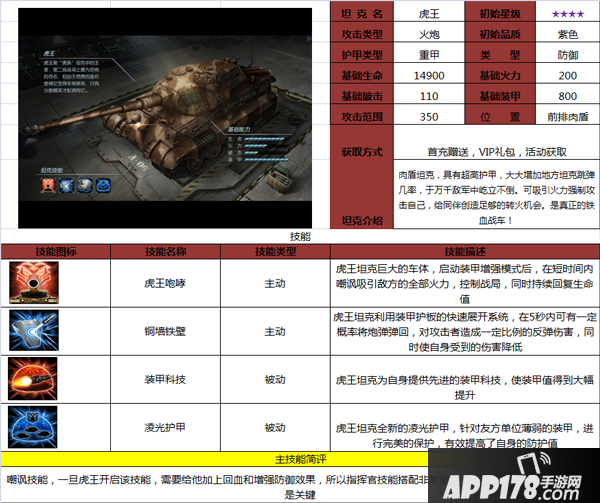This screenshot has width=600, height=503.
Task: Click the 装甲科技 skill icon in the table
Action: (x=37, y=381)
